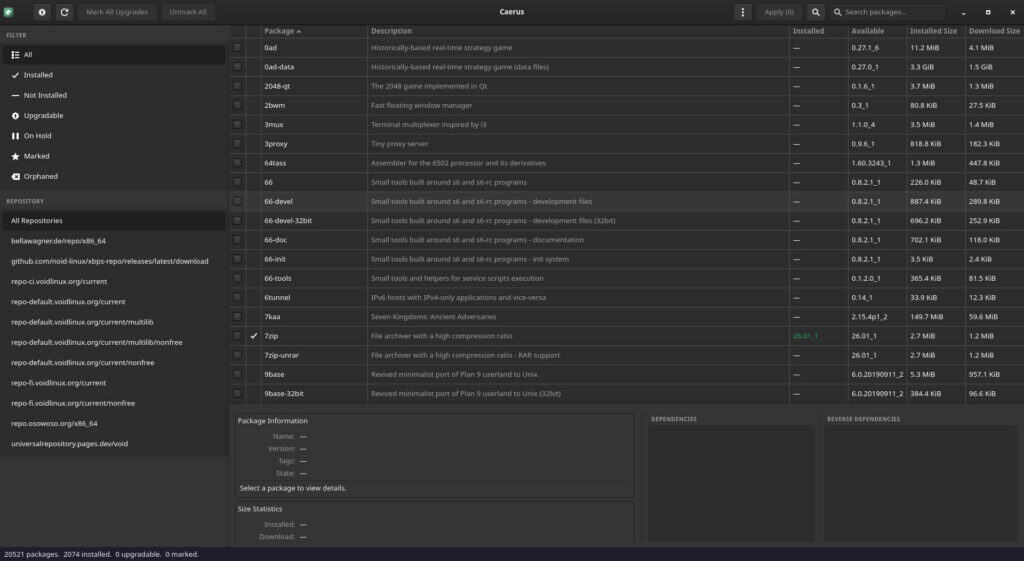Sort by Installed Size column header
1024x561 pixels.
click(936, 31)
